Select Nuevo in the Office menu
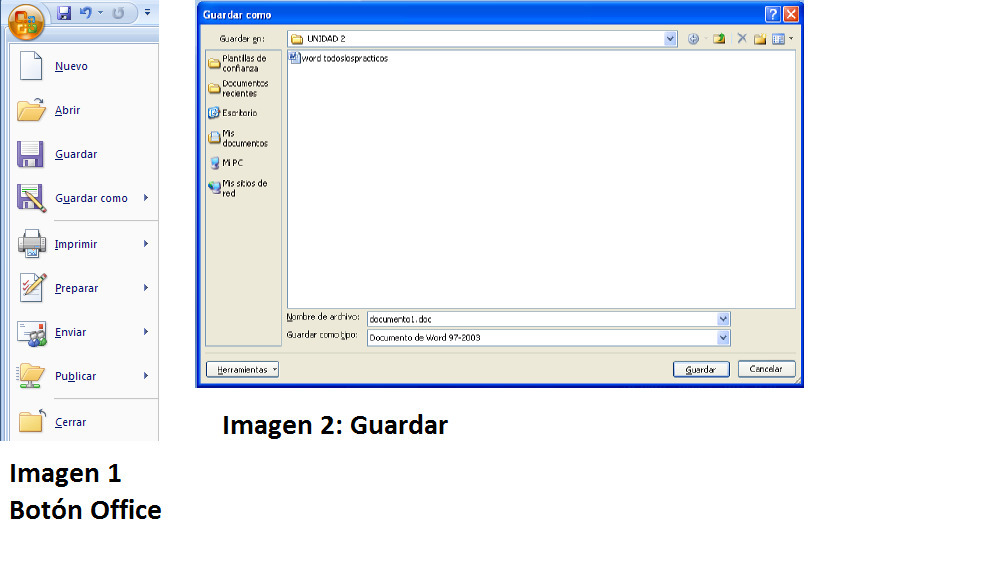Viewport: 1003px width, 588px height. tap(71, 66)
